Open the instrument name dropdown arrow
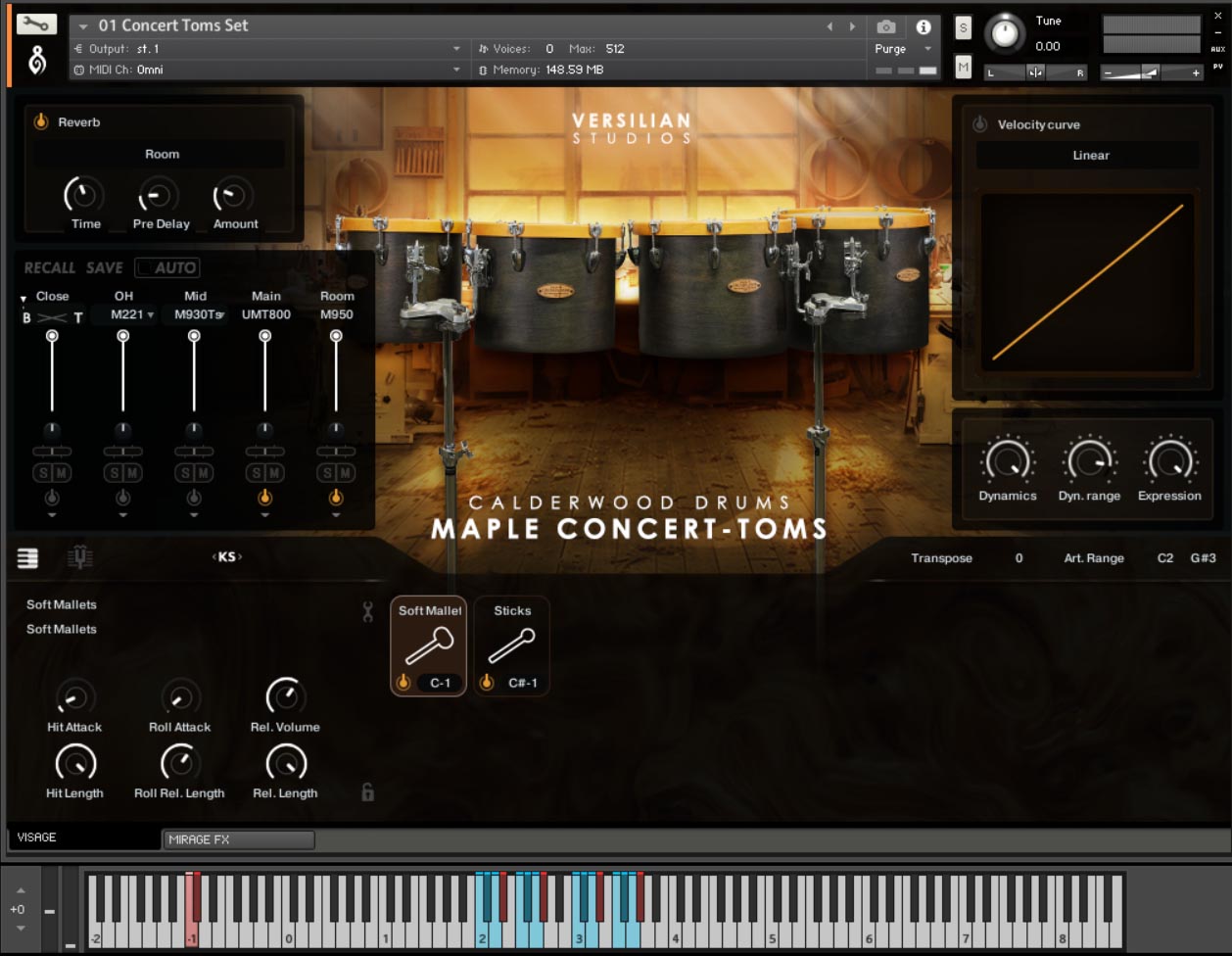The image size is (1232, 956). point(84,26)
